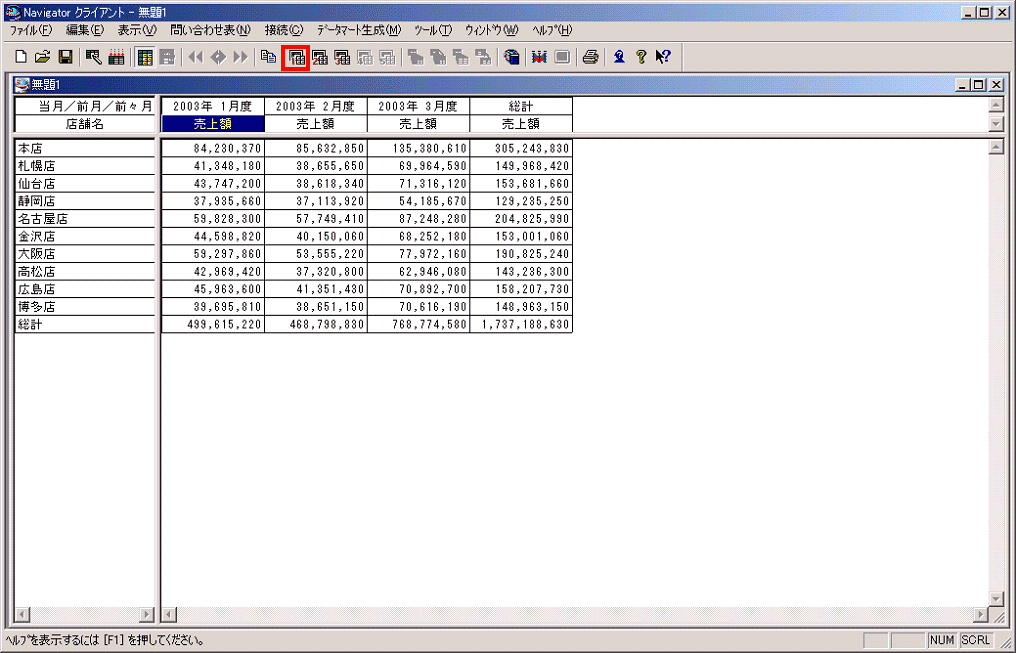Click the red-highlighted table icon in toolbar

coord(296,57)
